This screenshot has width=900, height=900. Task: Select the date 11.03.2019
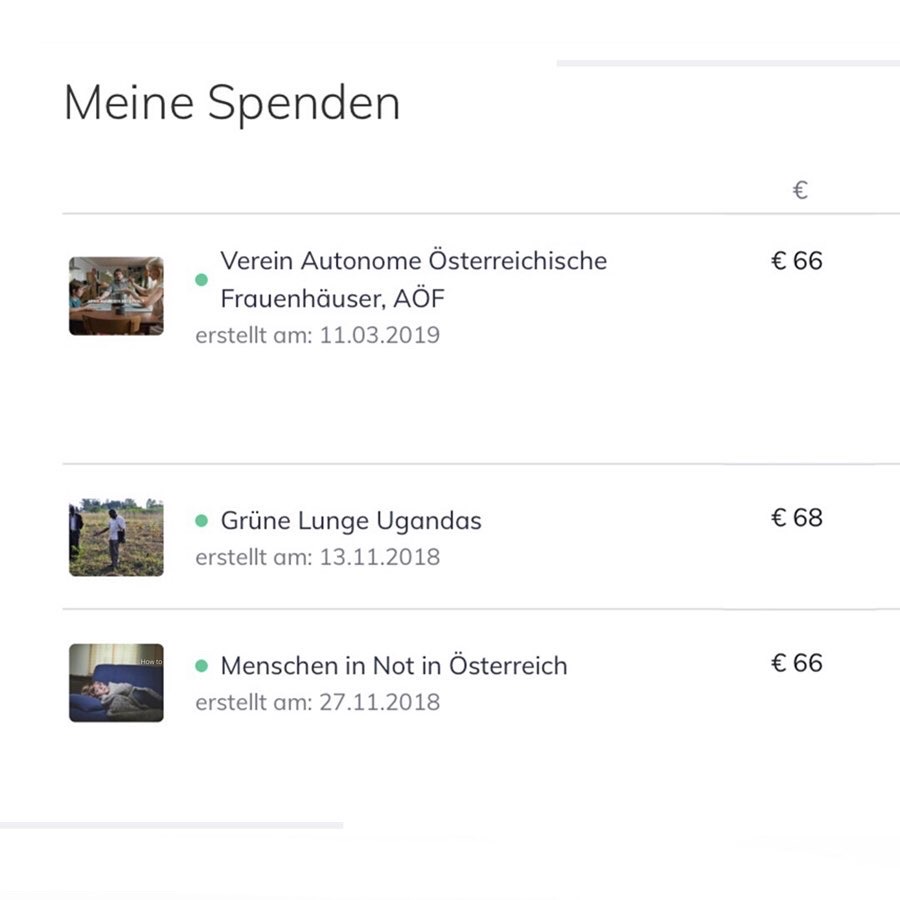tap(379, 335)
